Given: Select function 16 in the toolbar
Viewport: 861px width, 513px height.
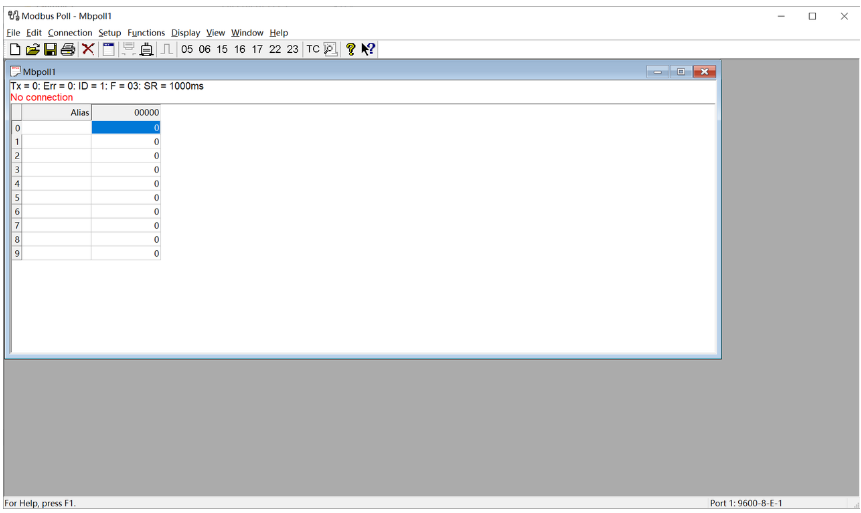Looking at the screenshot, I should pyautogui.click(x=239, y=49).
